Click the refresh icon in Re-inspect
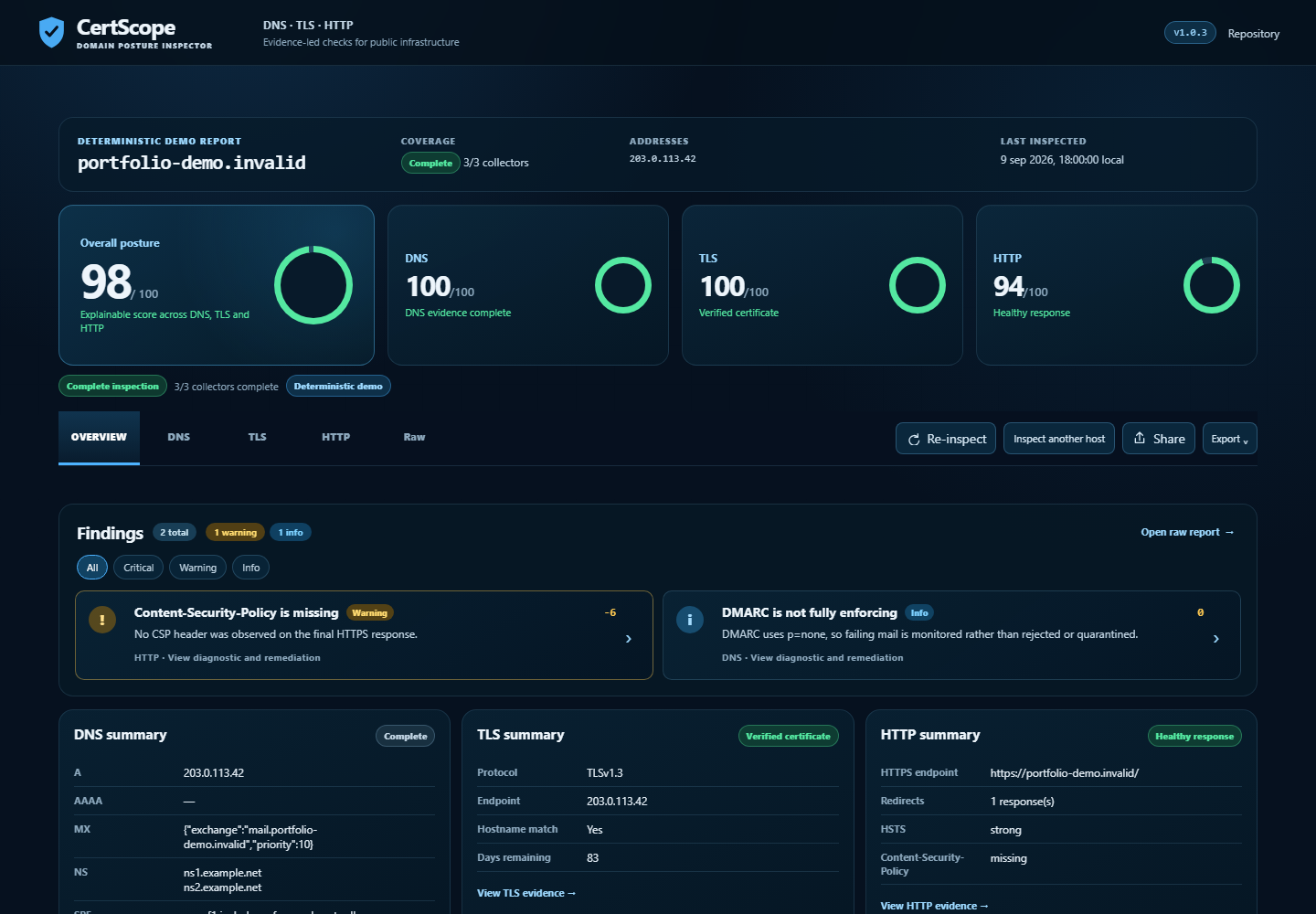The height and width of the screenshot is (914, 1316). [914, 440]
